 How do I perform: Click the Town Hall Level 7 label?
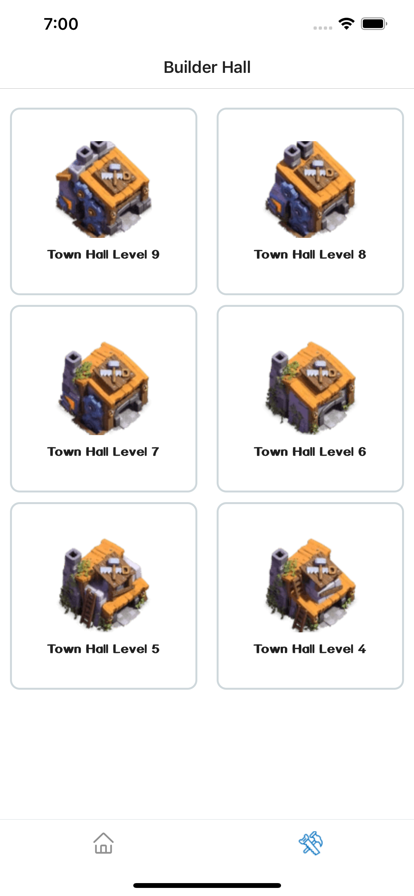coord(104,451)
